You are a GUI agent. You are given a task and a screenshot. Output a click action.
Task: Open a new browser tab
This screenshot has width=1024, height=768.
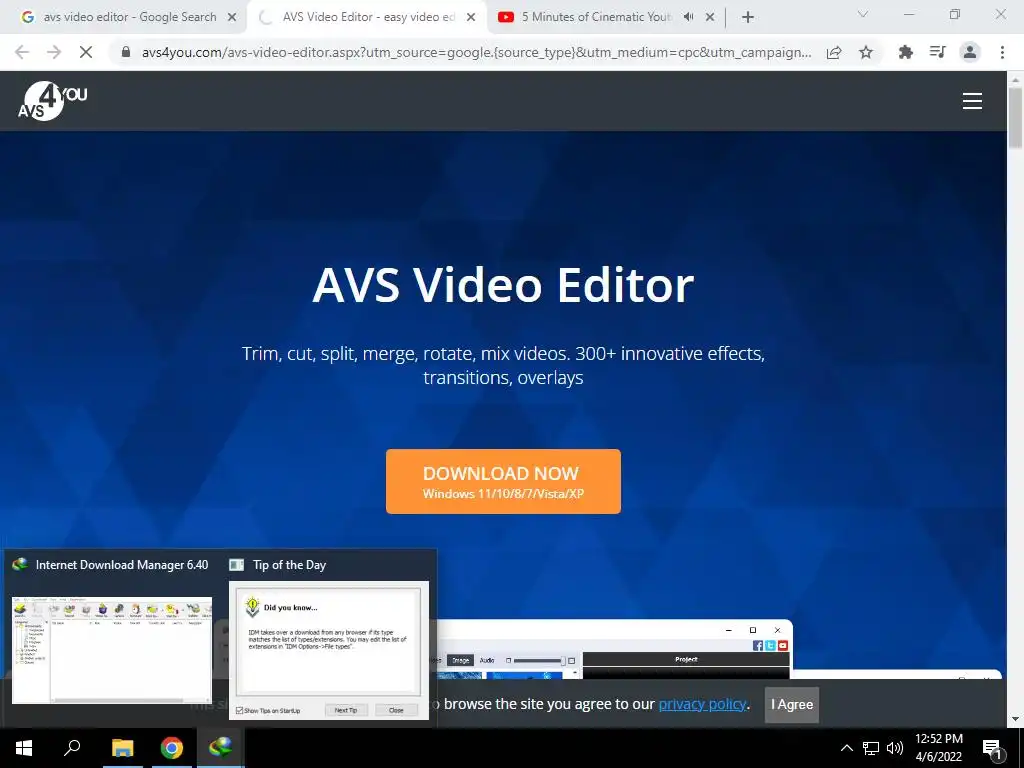[x=748, y=17]
